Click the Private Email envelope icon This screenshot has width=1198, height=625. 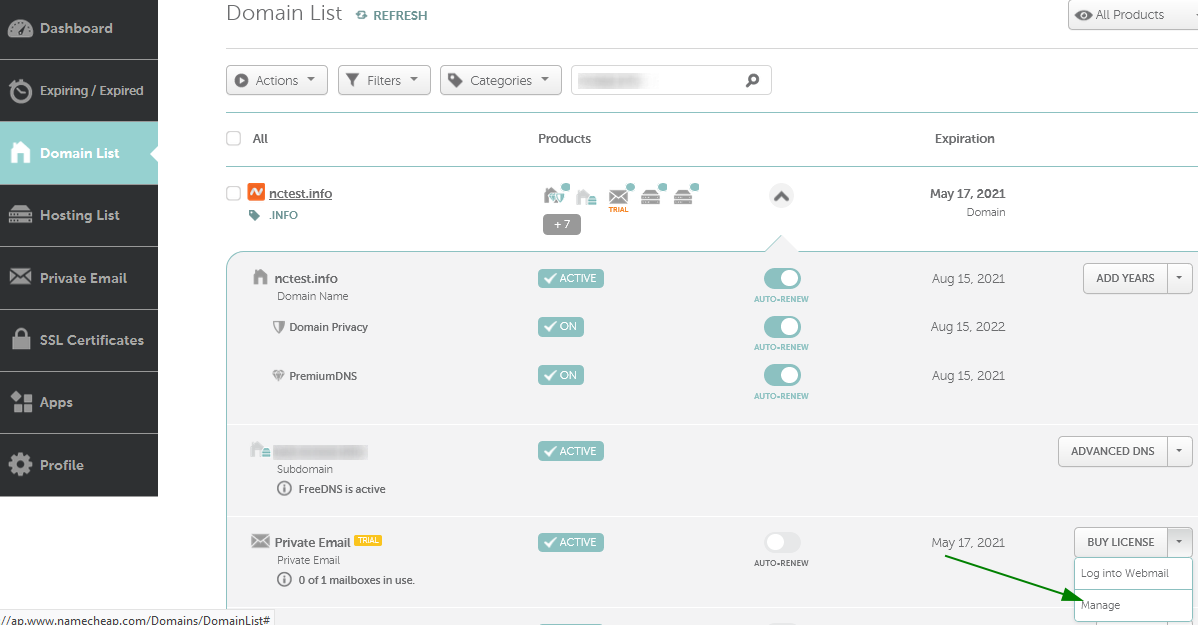pyautogui.click(x=261, y=541)
